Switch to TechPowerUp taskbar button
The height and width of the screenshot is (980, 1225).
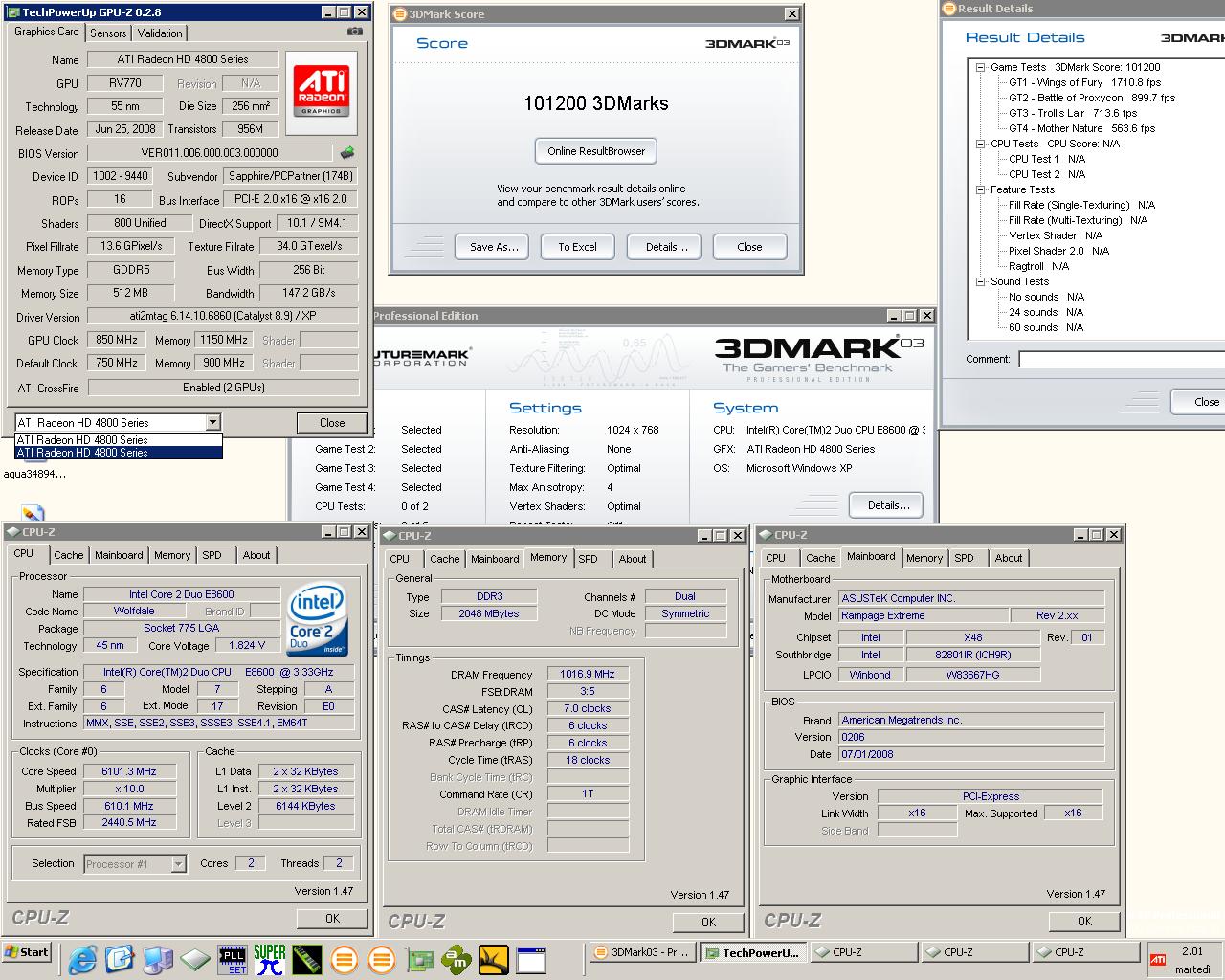[x=752, y=952]
